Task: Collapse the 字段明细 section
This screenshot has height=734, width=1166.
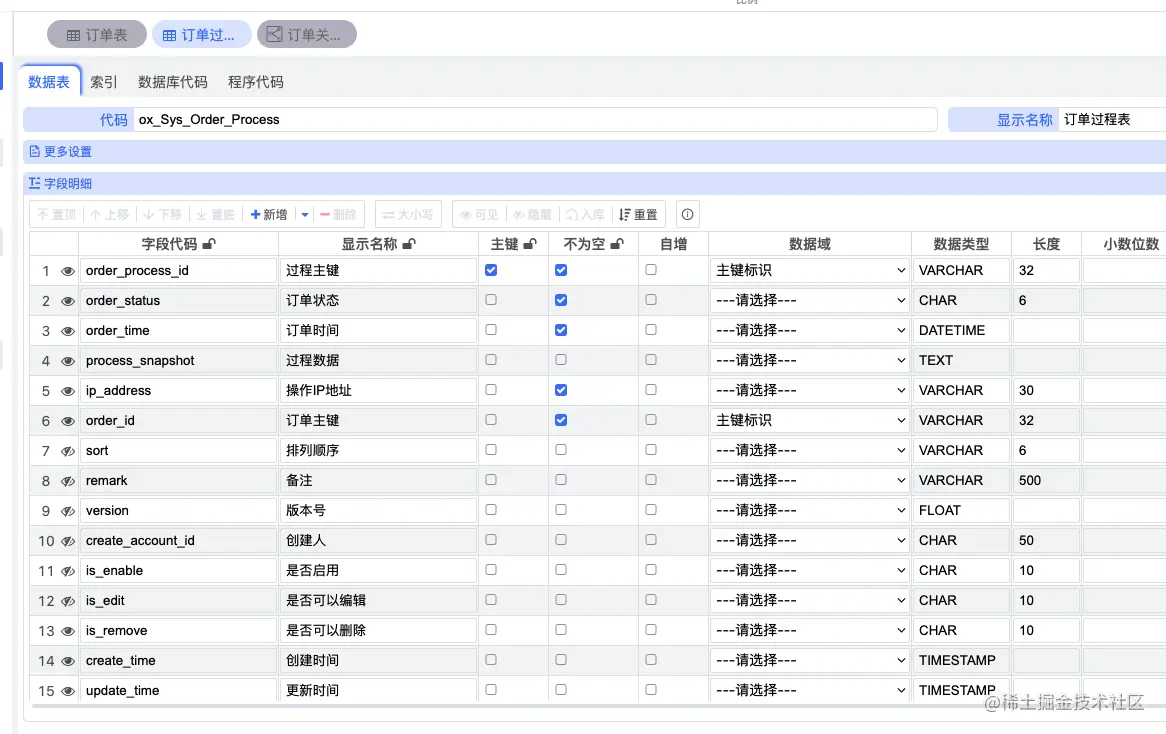Action: pyautogui.click(x=60, y=184)
